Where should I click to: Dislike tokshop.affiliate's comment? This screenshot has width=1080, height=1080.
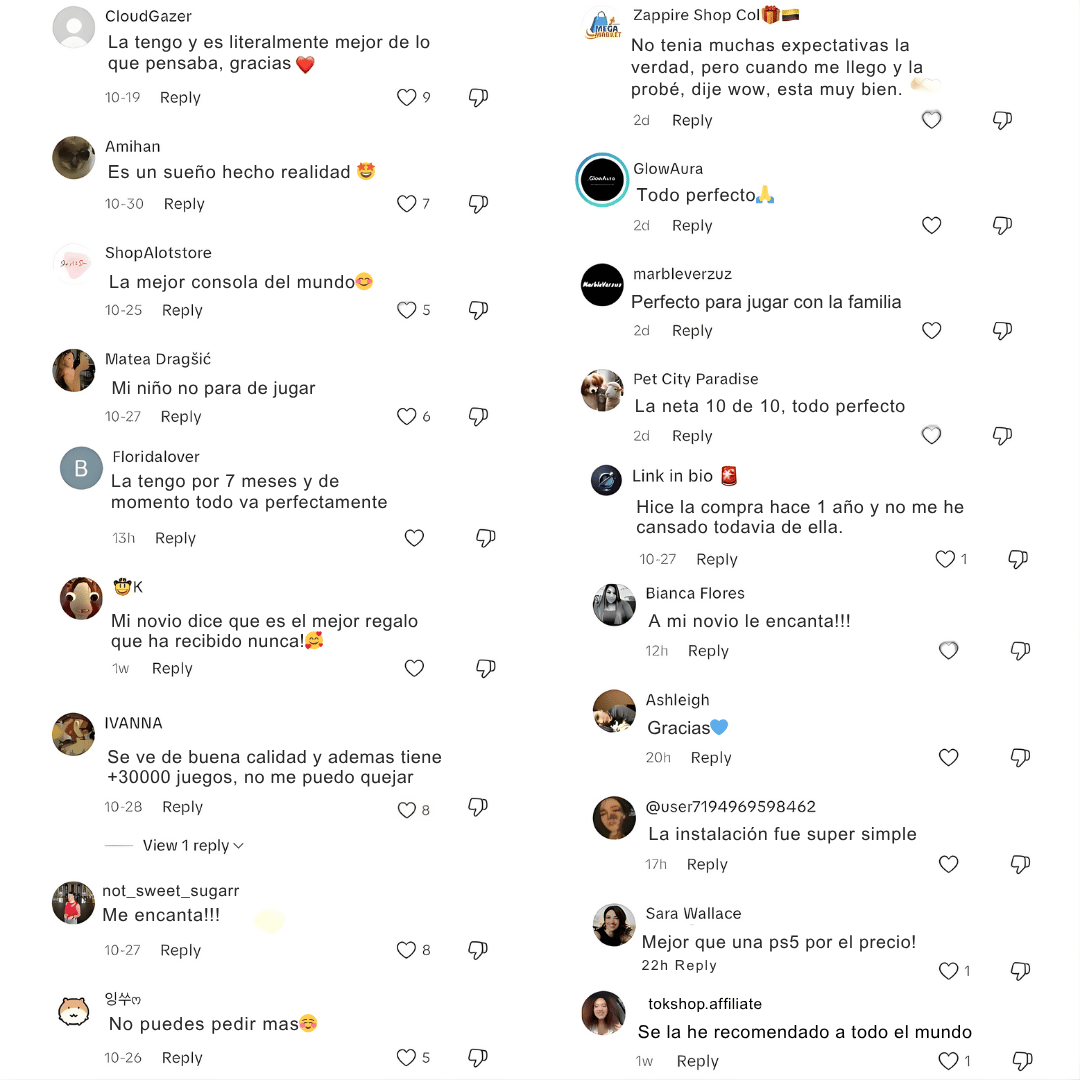point(1021,1061)
